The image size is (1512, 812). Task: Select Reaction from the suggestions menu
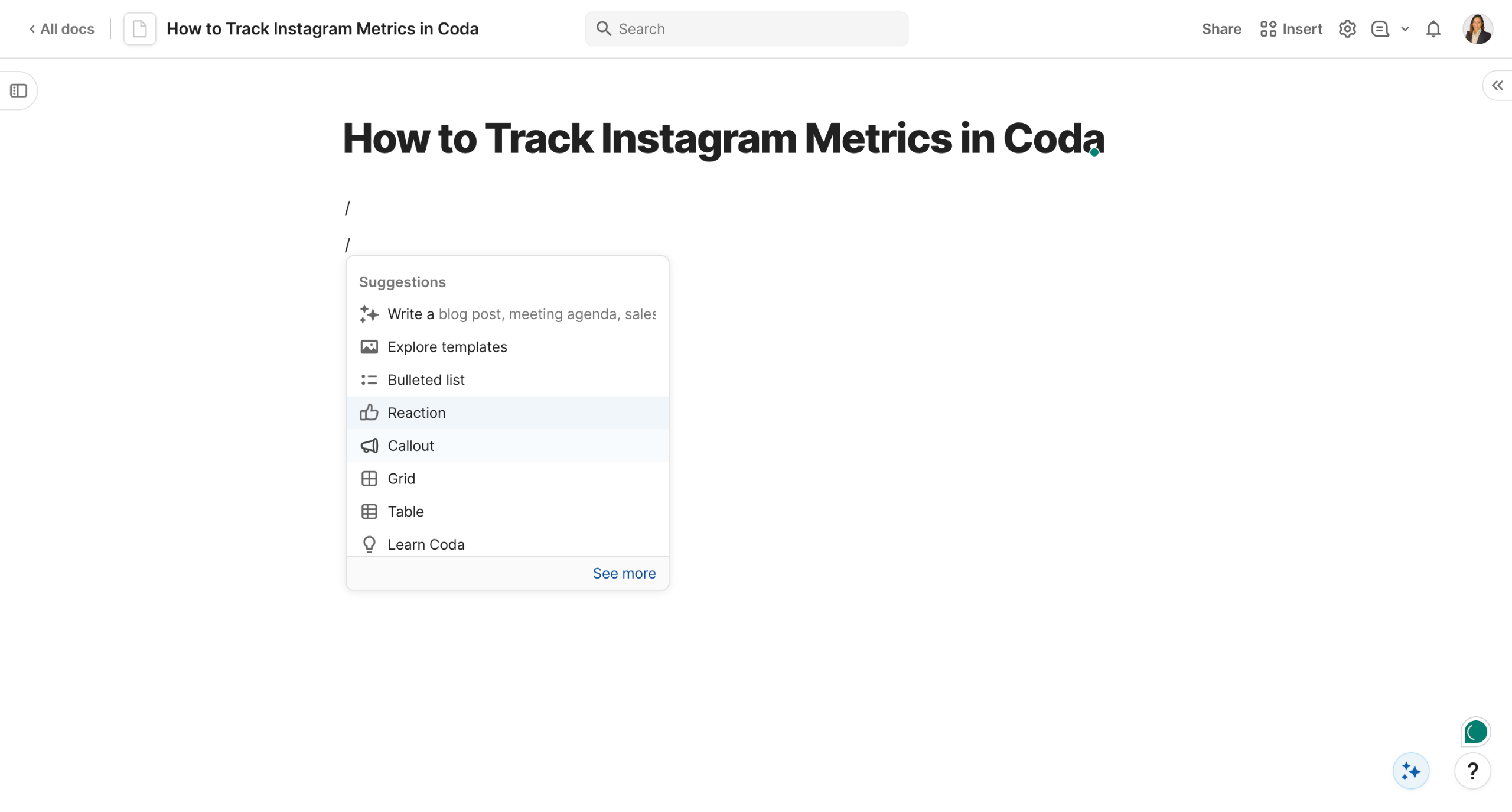point(416,413)
